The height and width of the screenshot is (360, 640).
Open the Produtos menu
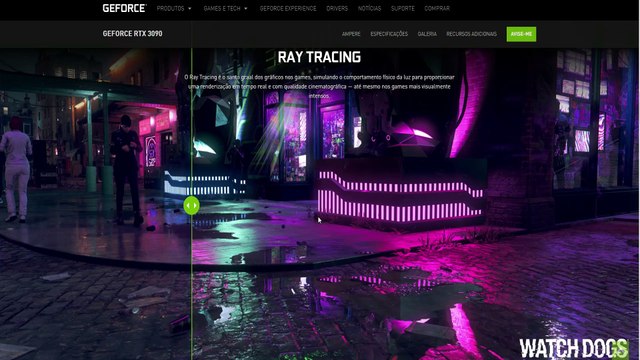tap(171, 8)
